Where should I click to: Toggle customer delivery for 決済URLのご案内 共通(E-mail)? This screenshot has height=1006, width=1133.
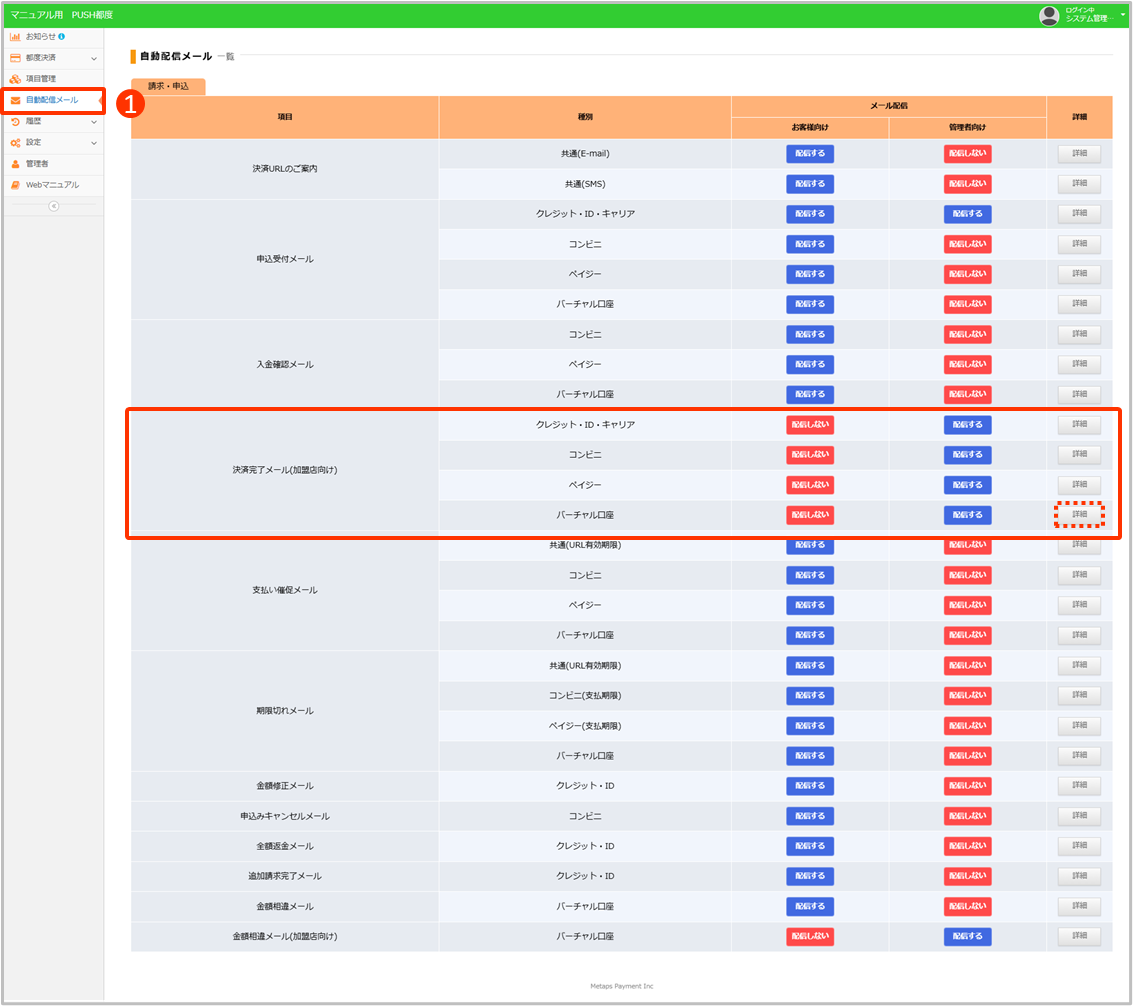click(809, 155)
